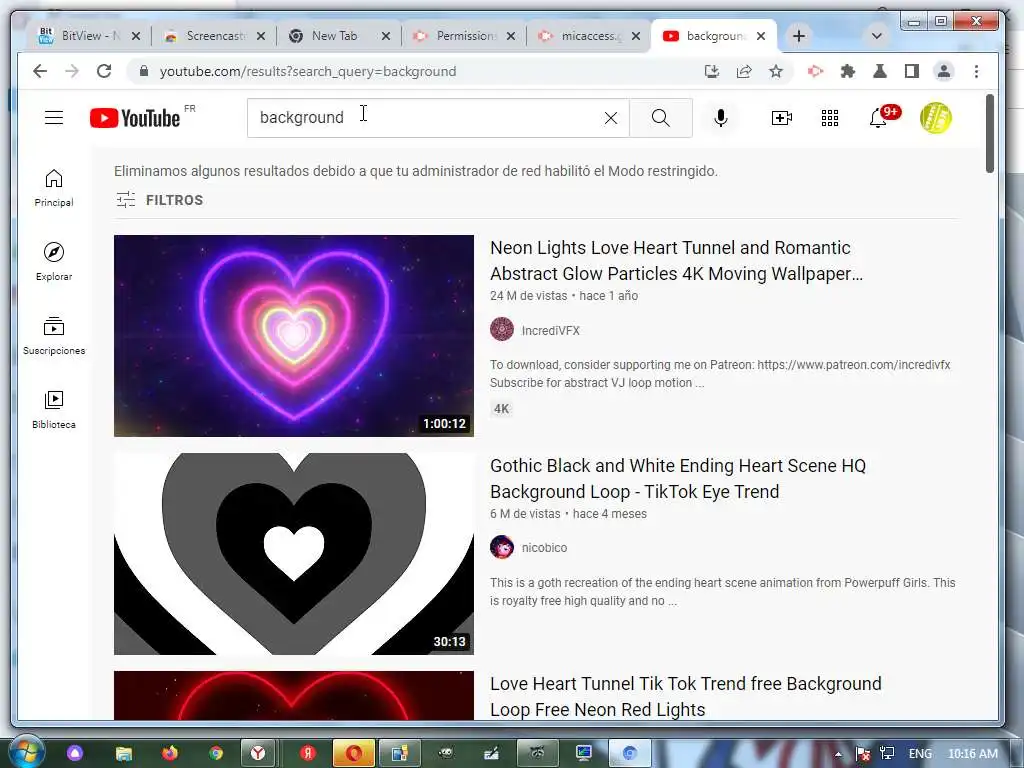Open Love Heart Tunnel Tik Tok title
The width and height of the screenshot is (1024, 768).
[686, 697]
